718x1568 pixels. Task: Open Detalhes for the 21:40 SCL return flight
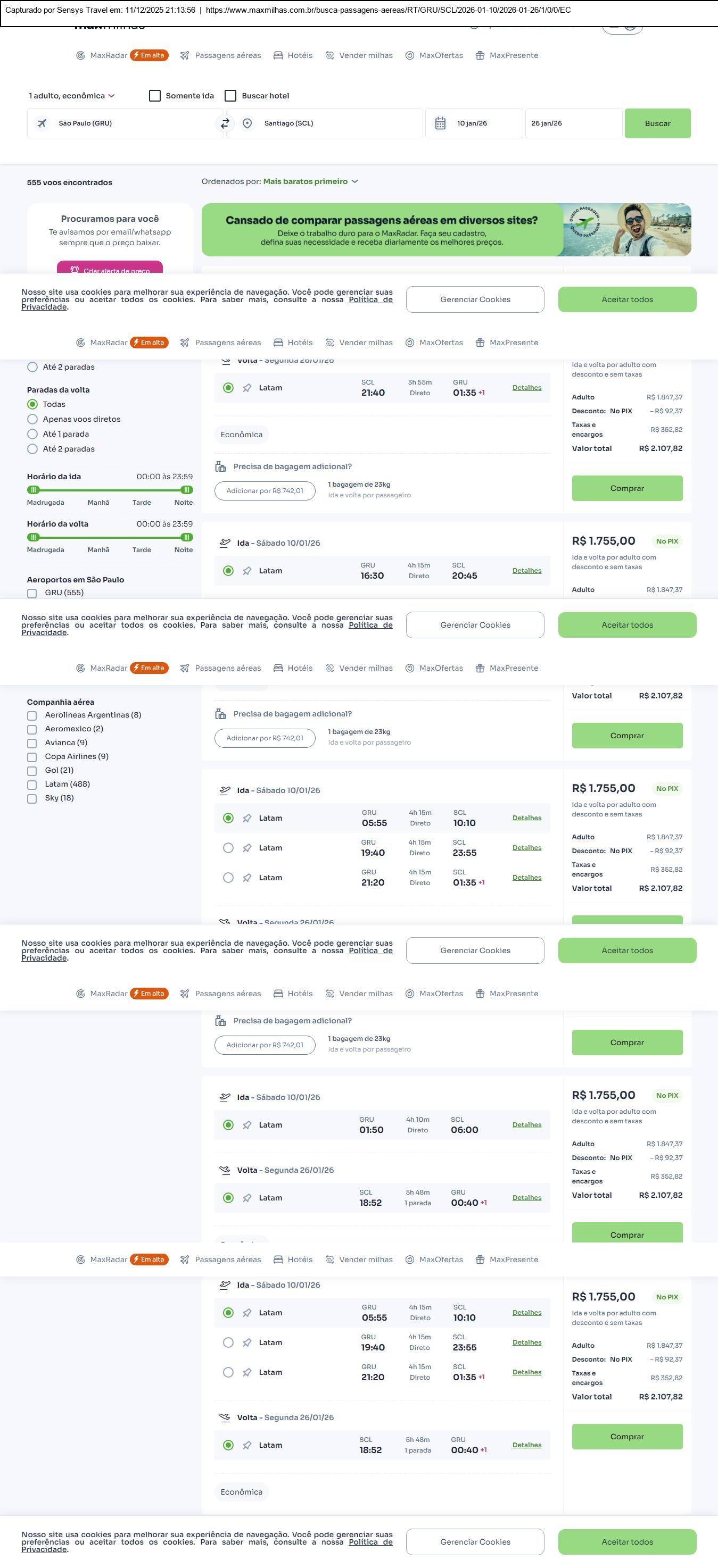527,388
